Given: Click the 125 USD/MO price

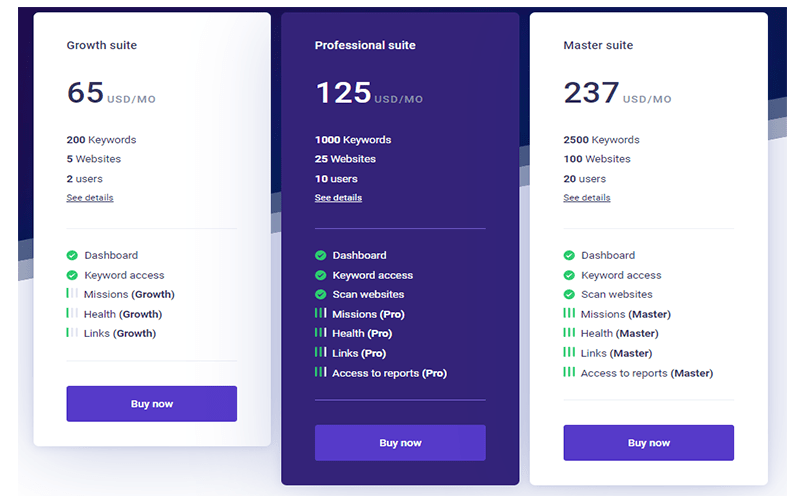Looking at the screenshot, I should [x=369, y=92].
